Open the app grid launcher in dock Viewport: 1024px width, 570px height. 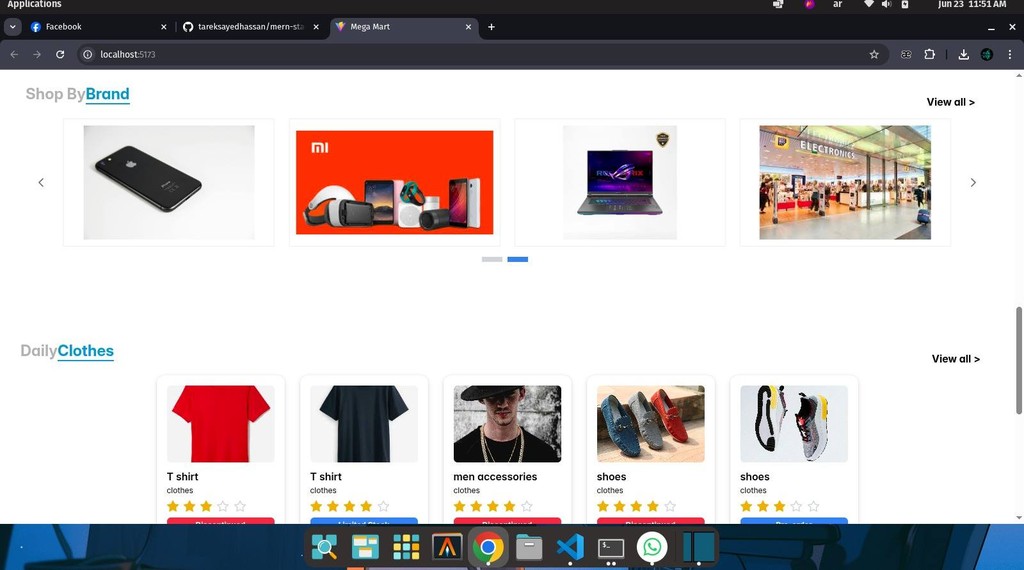tap(406, 547)
